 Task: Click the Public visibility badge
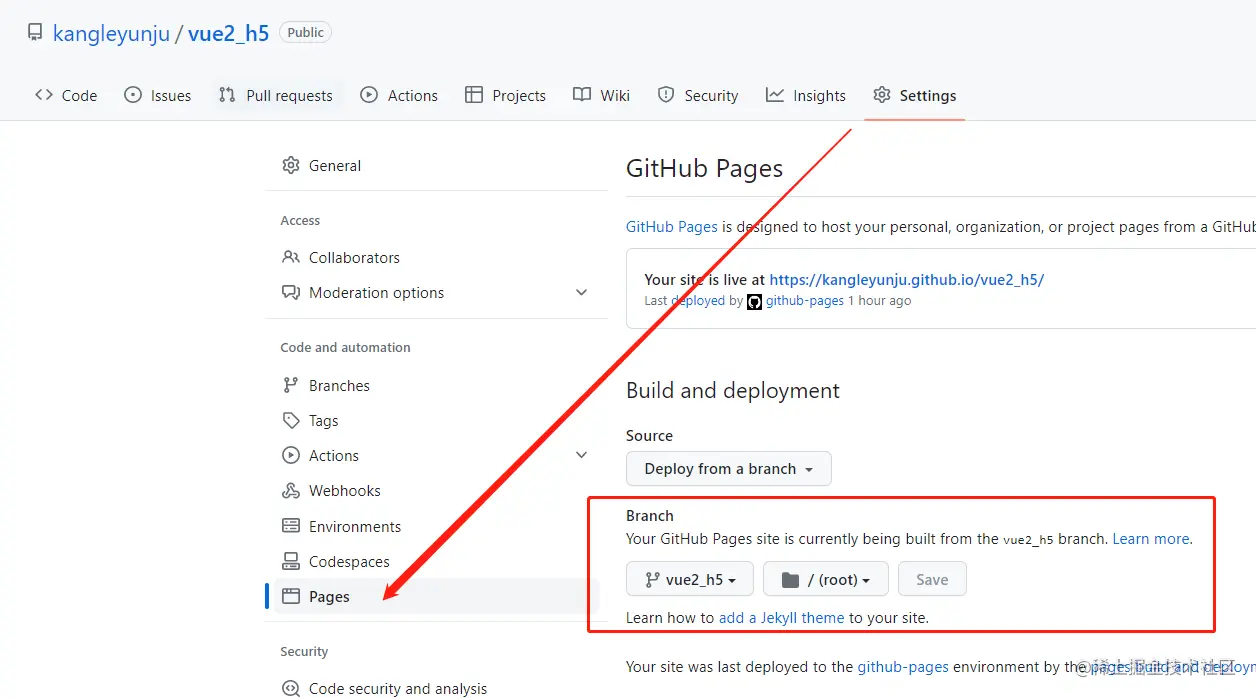coord(305,32)
